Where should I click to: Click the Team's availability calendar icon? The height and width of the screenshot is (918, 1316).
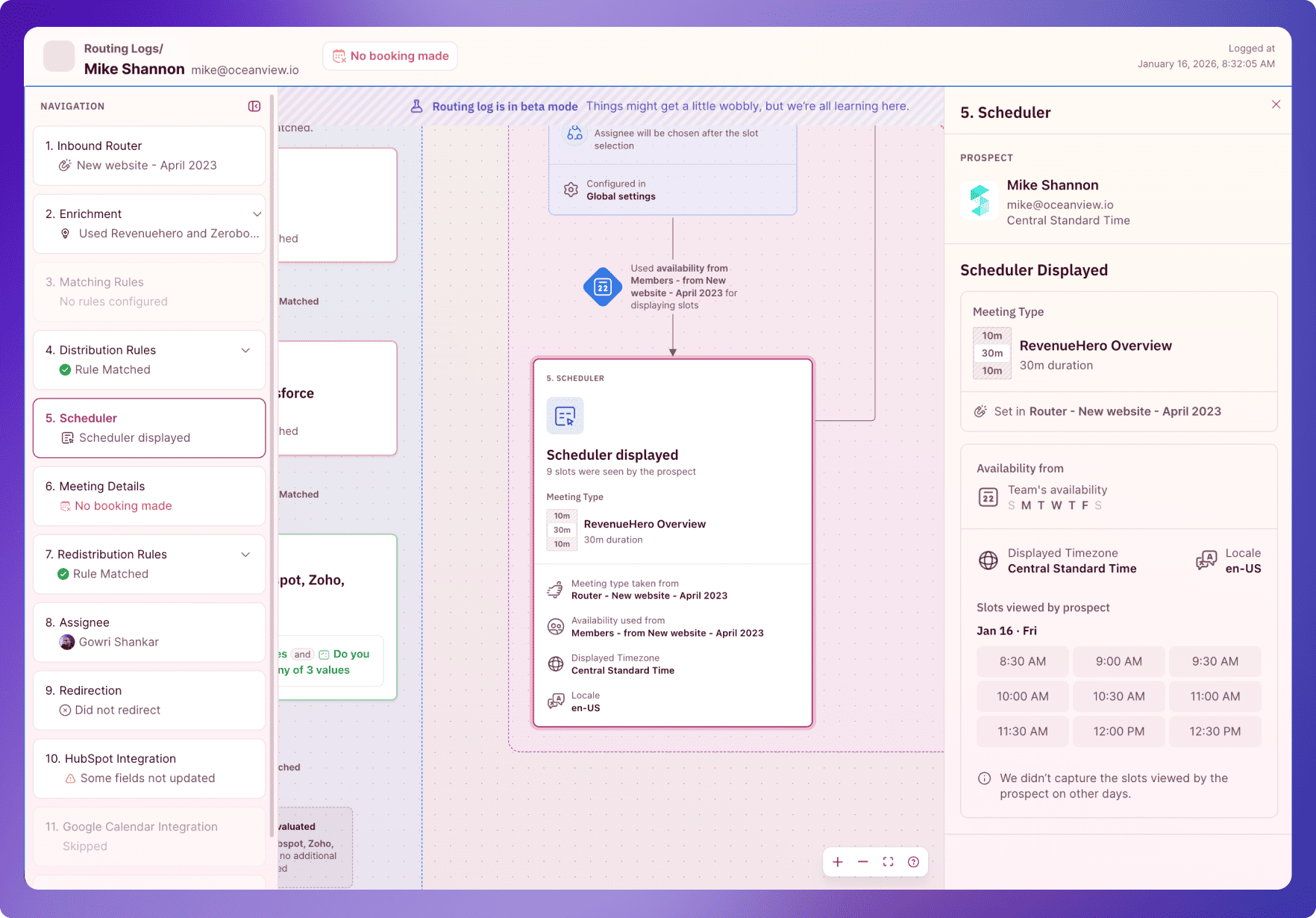coord(988,497)
